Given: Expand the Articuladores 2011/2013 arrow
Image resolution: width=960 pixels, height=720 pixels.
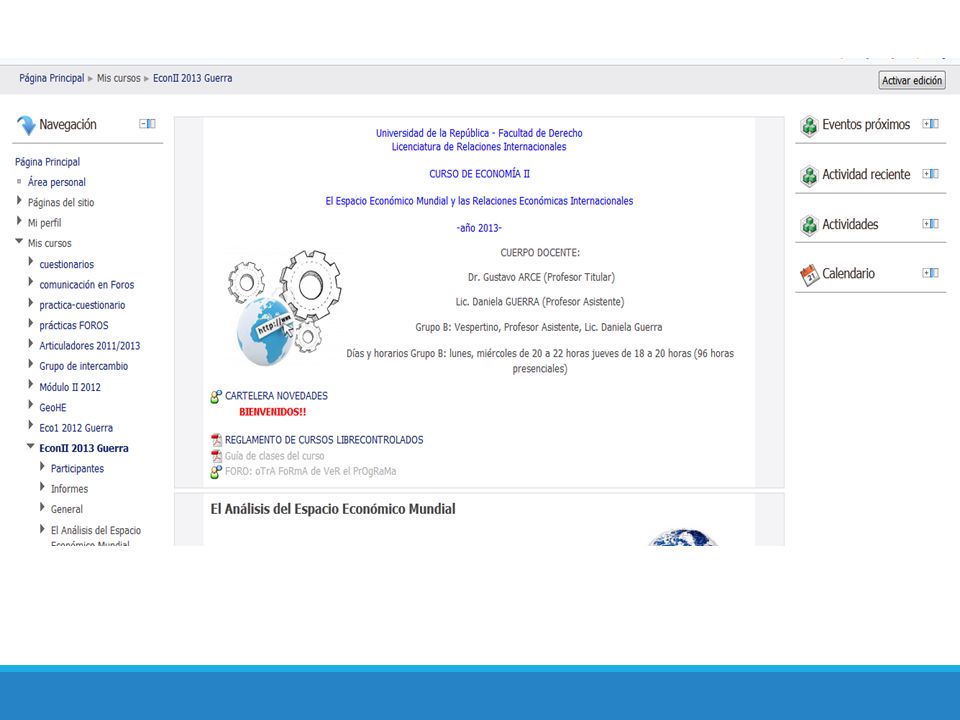Looking at the screenshot, I should pyautogui.click(x=31, y=343).
